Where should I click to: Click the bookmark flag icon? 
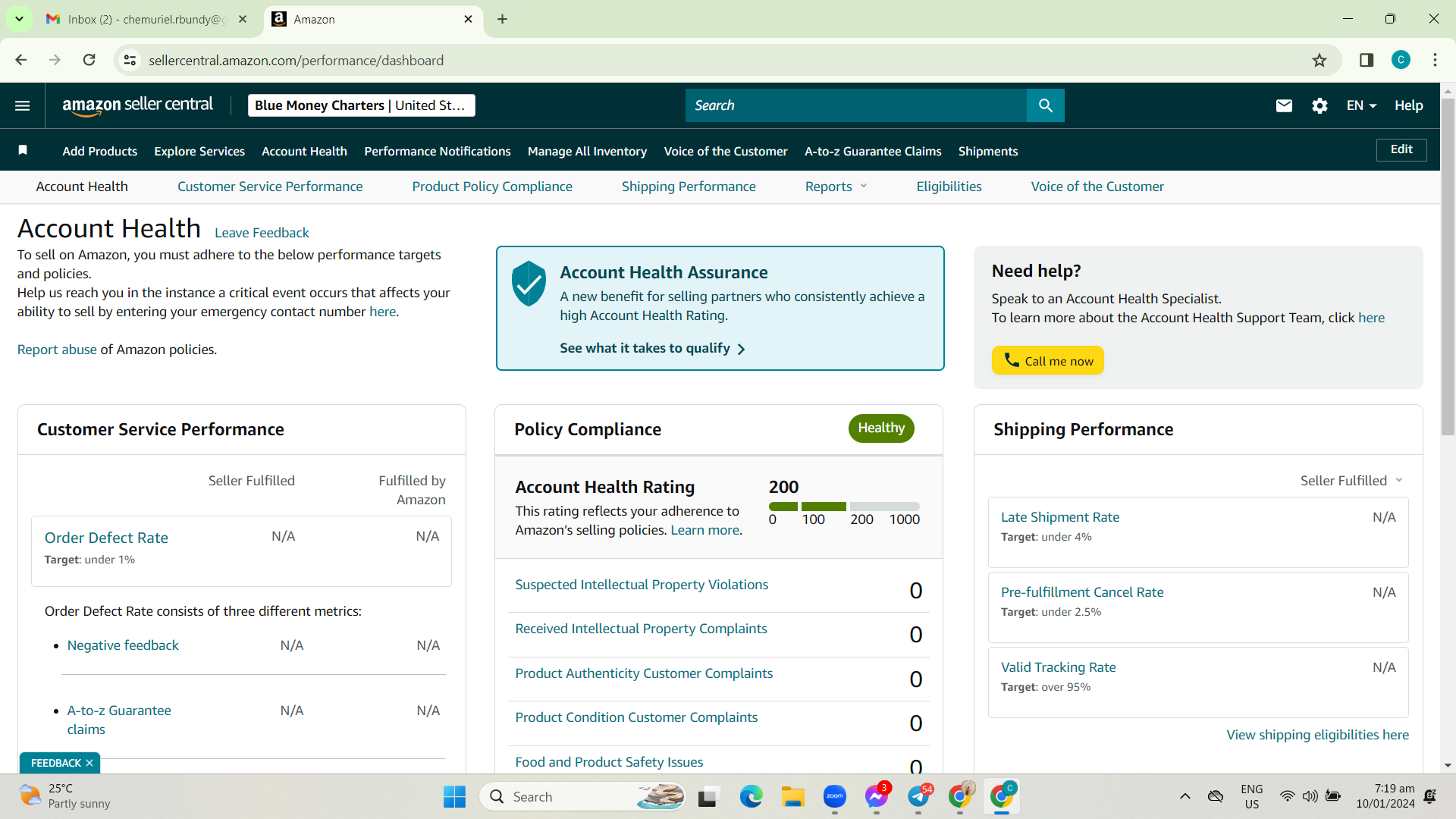[23, 150]
